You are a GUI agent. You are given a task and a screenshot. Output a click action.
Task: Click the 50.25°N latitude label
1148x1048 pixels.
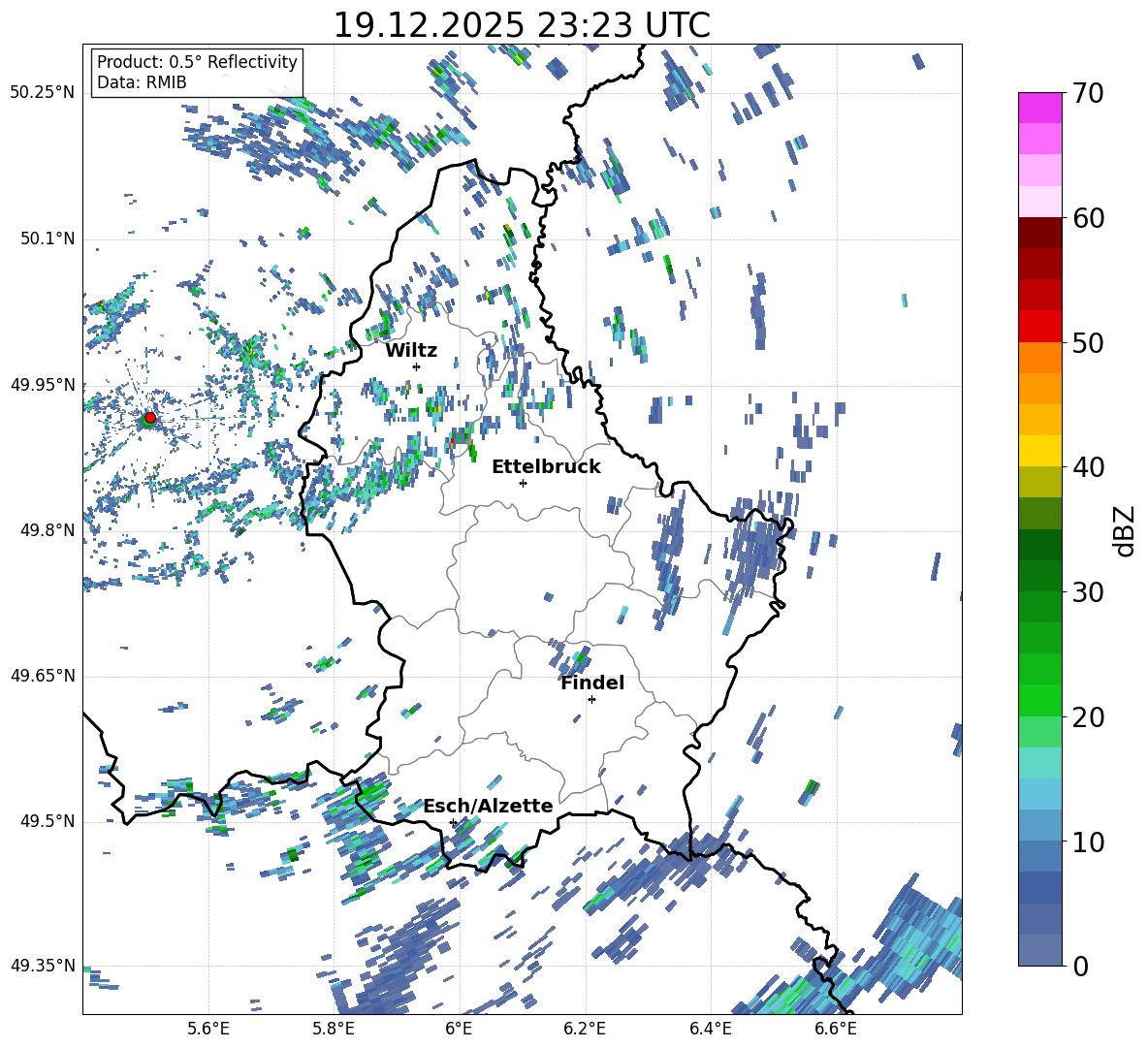coord(43,93)
